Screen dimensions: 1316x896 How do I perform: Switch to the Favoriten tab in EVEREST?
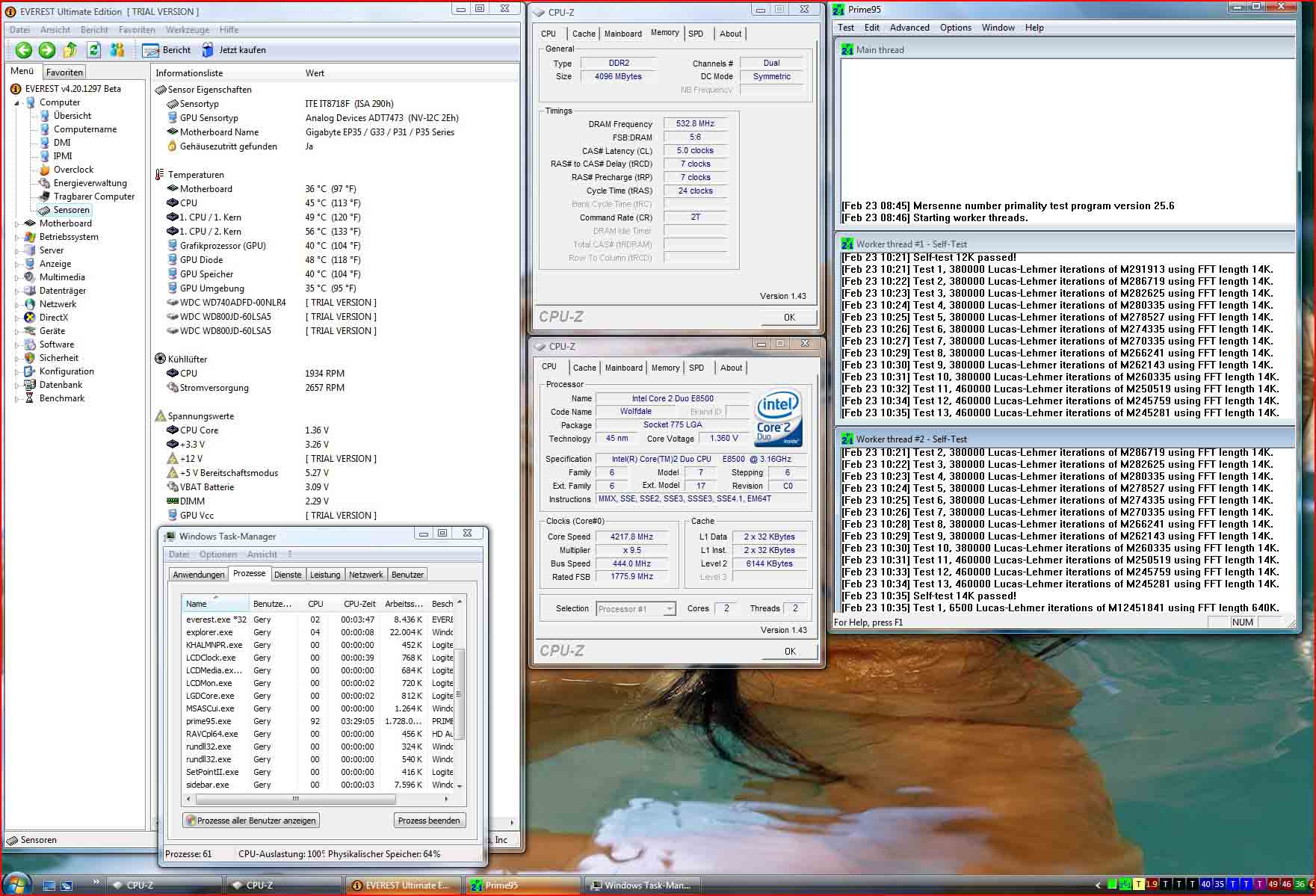[x=64, y=72]
